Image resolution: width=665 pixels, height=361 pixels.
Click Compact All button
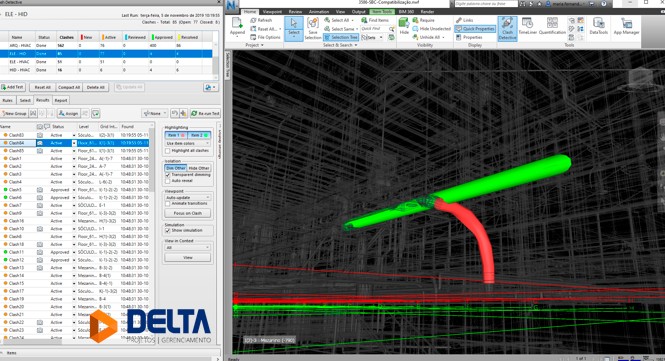(x=69, y=87)
